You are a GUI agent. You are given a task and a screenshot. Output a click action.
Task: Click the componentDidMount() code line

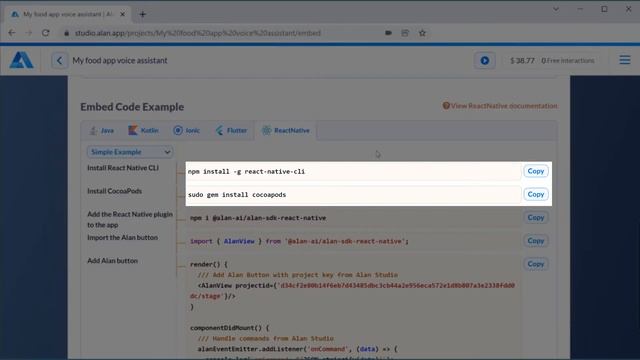pyautogui.click(x=229, y=328)
